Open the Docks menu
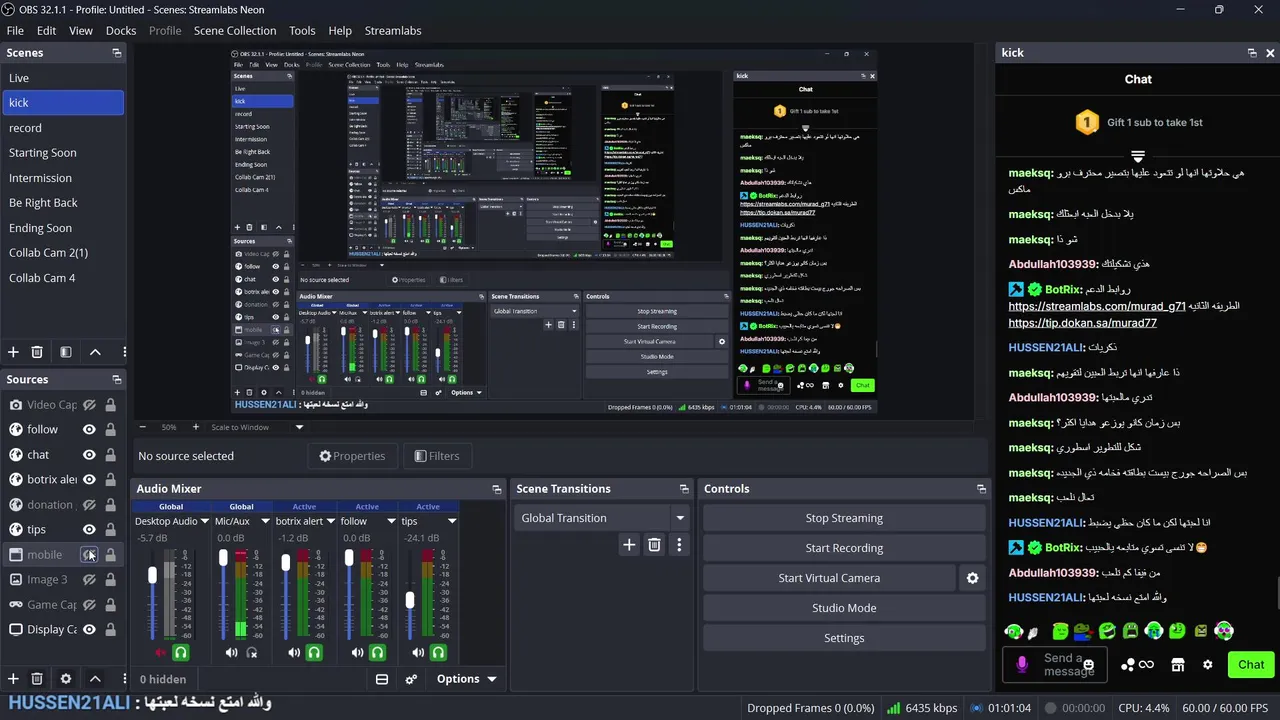1280x720 pixels. [121, 31]
